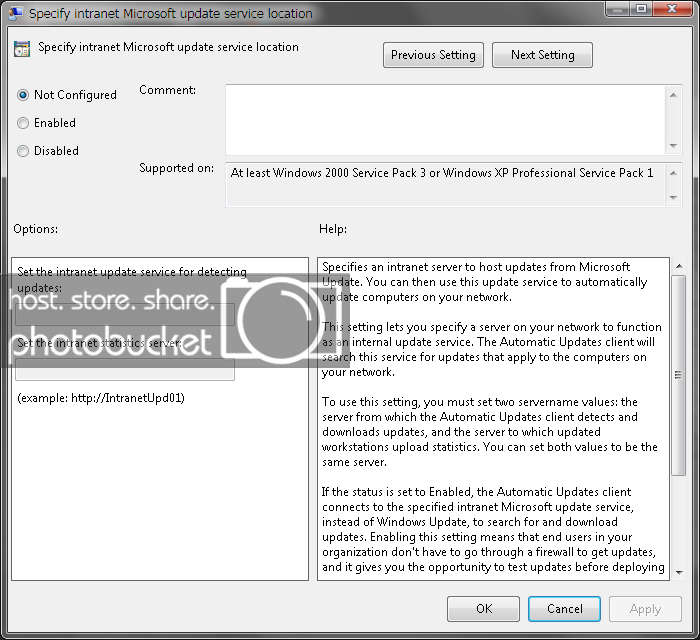Viewport: 700px width, 640px height.
Task: Click the title bar window icon
Action: coord(16,13)
